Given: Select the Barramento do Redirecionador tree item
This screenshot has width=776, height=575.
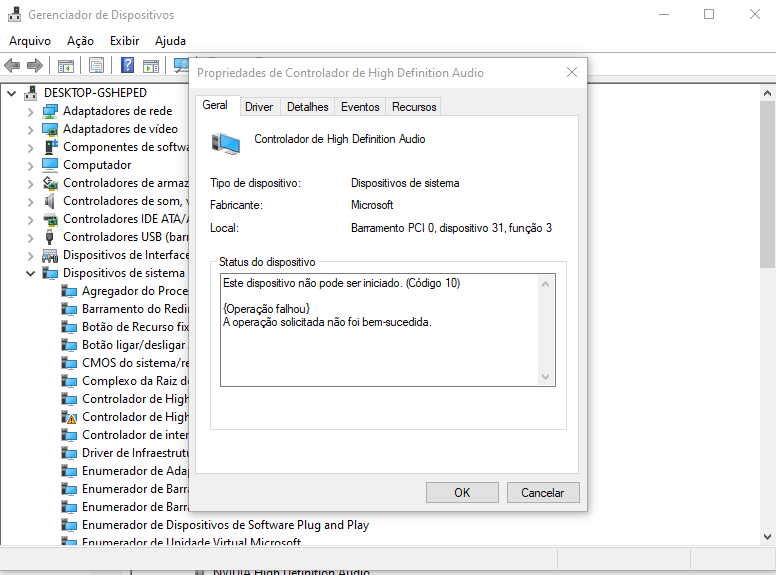Looking at the screenshot, I should coord(135,309).
